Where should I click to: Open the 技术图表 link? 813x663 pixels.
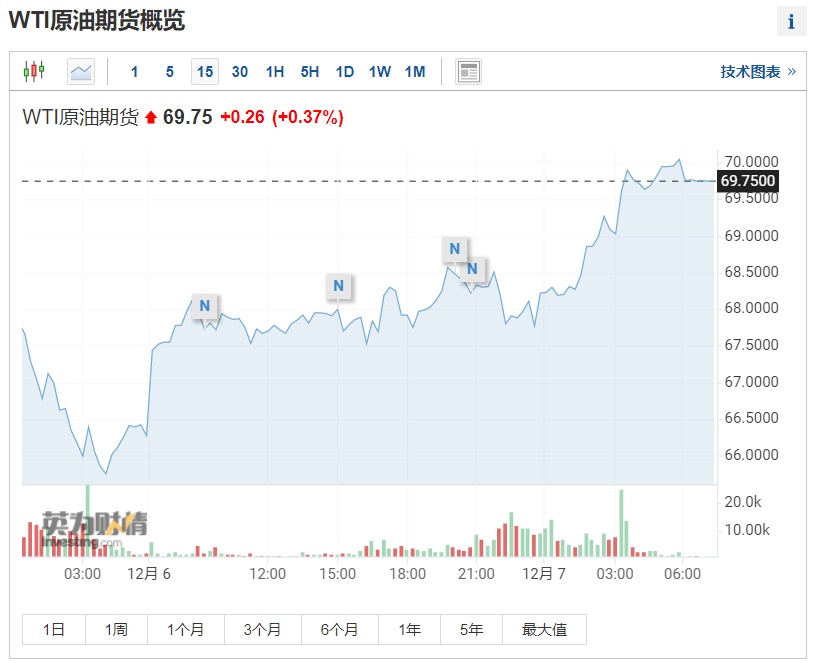pos(750,71)
